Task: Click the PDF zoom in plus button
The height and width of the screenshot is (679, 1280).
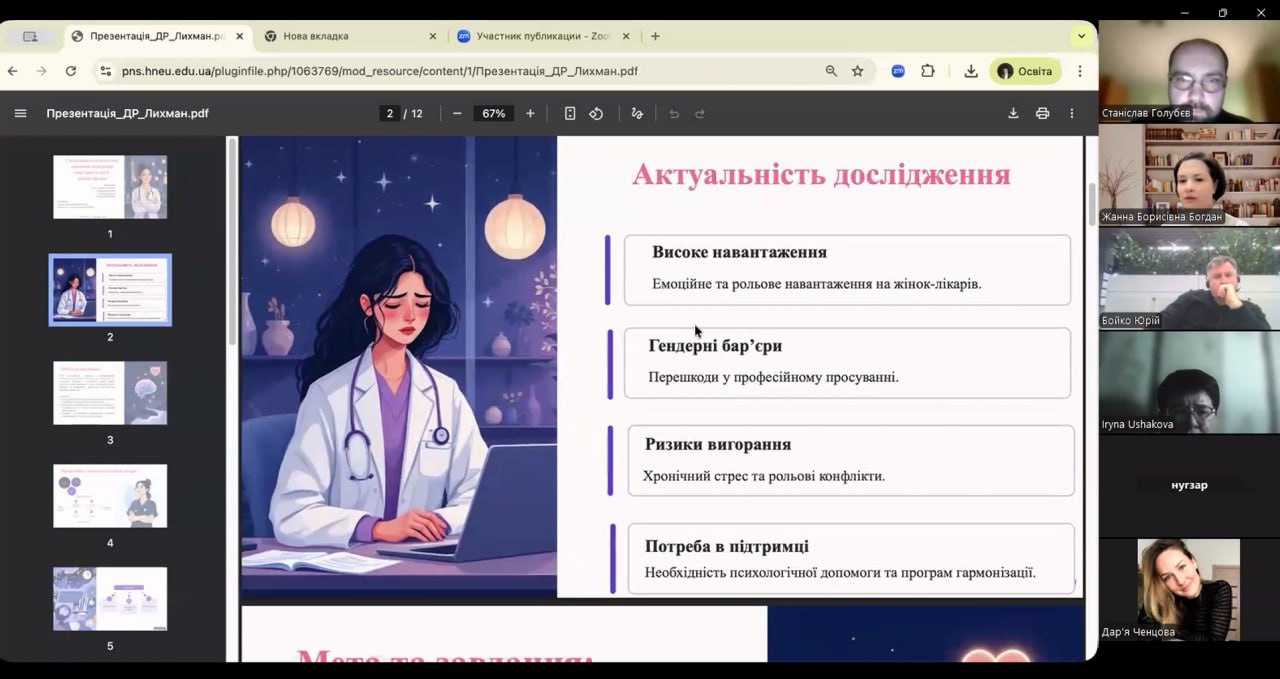Action: (x=530, y=114)
